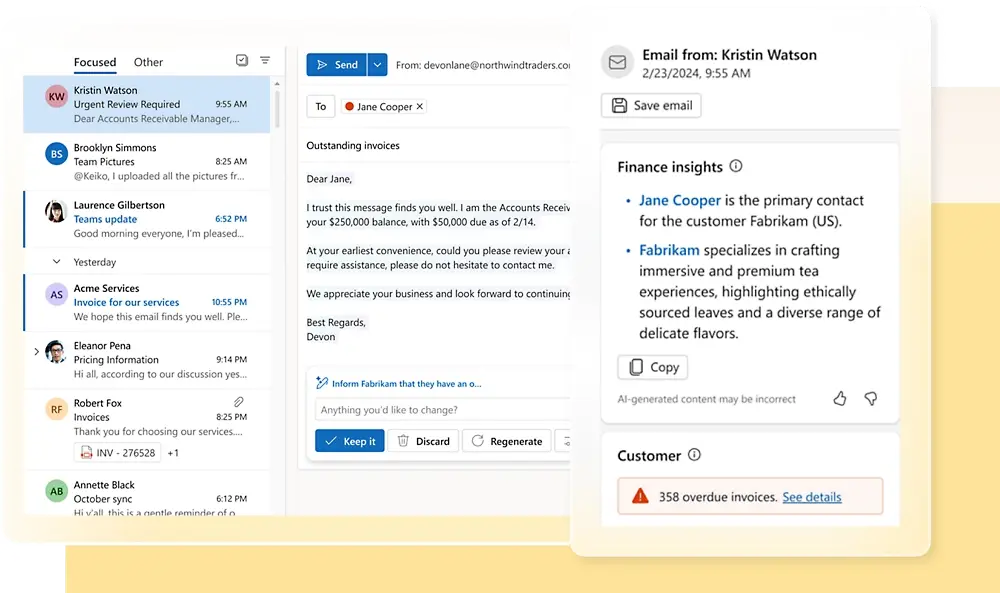Switch to the Other inbox tab
1000x593 pixels.
(x=148, y=62)
